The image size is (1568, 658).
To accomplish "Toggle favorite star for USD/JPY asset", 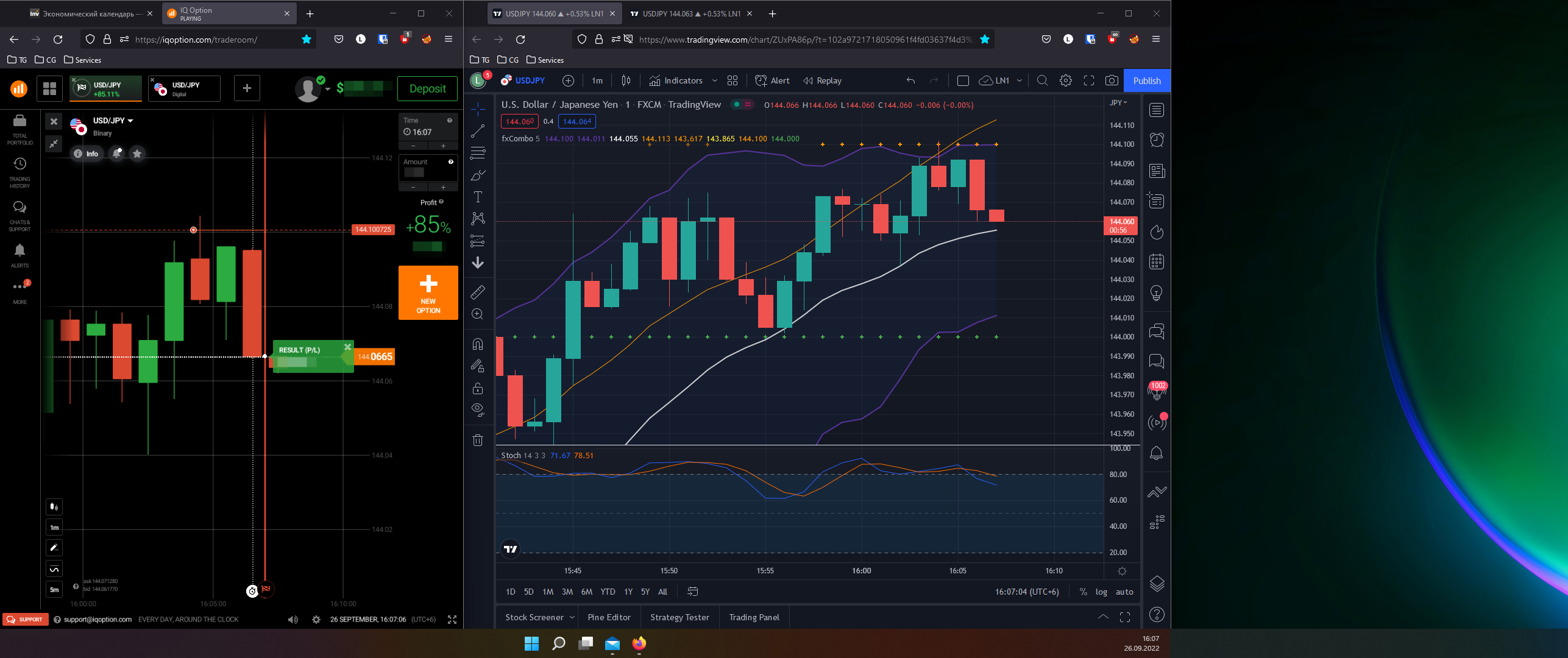I will (137, 154).
